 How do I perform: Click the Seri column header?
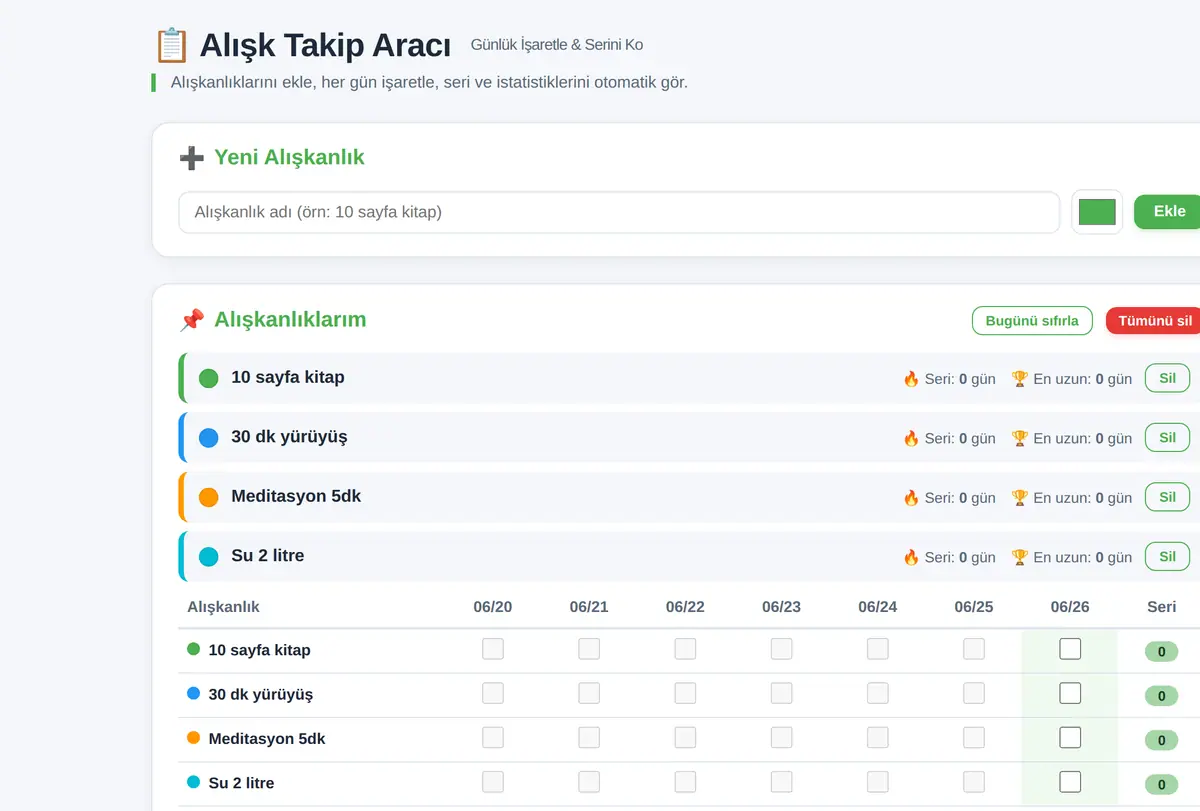pyautogui.click(x=1162, y=607)
